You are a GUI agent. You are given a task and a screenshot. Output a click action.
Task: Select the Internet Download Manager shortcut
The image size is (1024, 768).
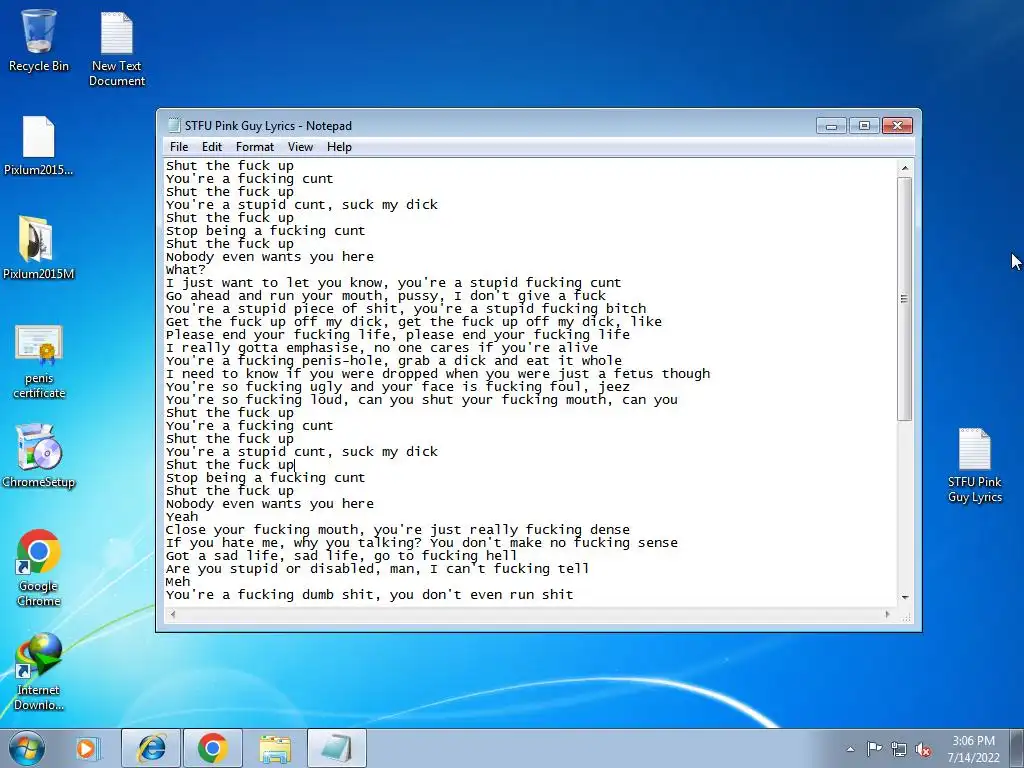point(39,671)
